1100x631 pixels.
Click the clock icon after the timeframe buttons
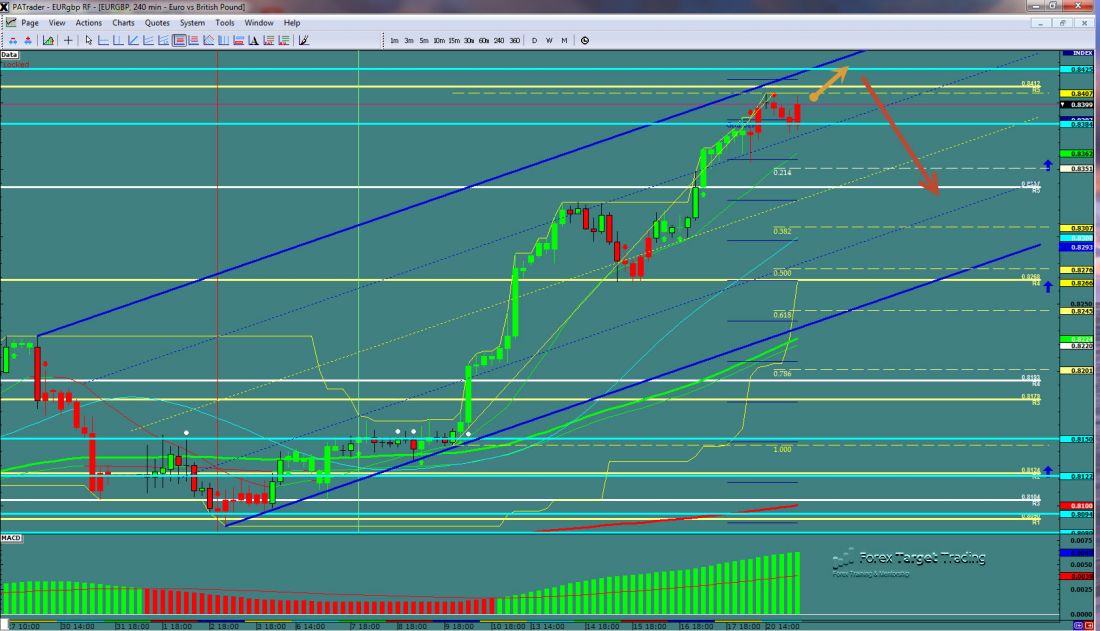[x=585, y=40]
